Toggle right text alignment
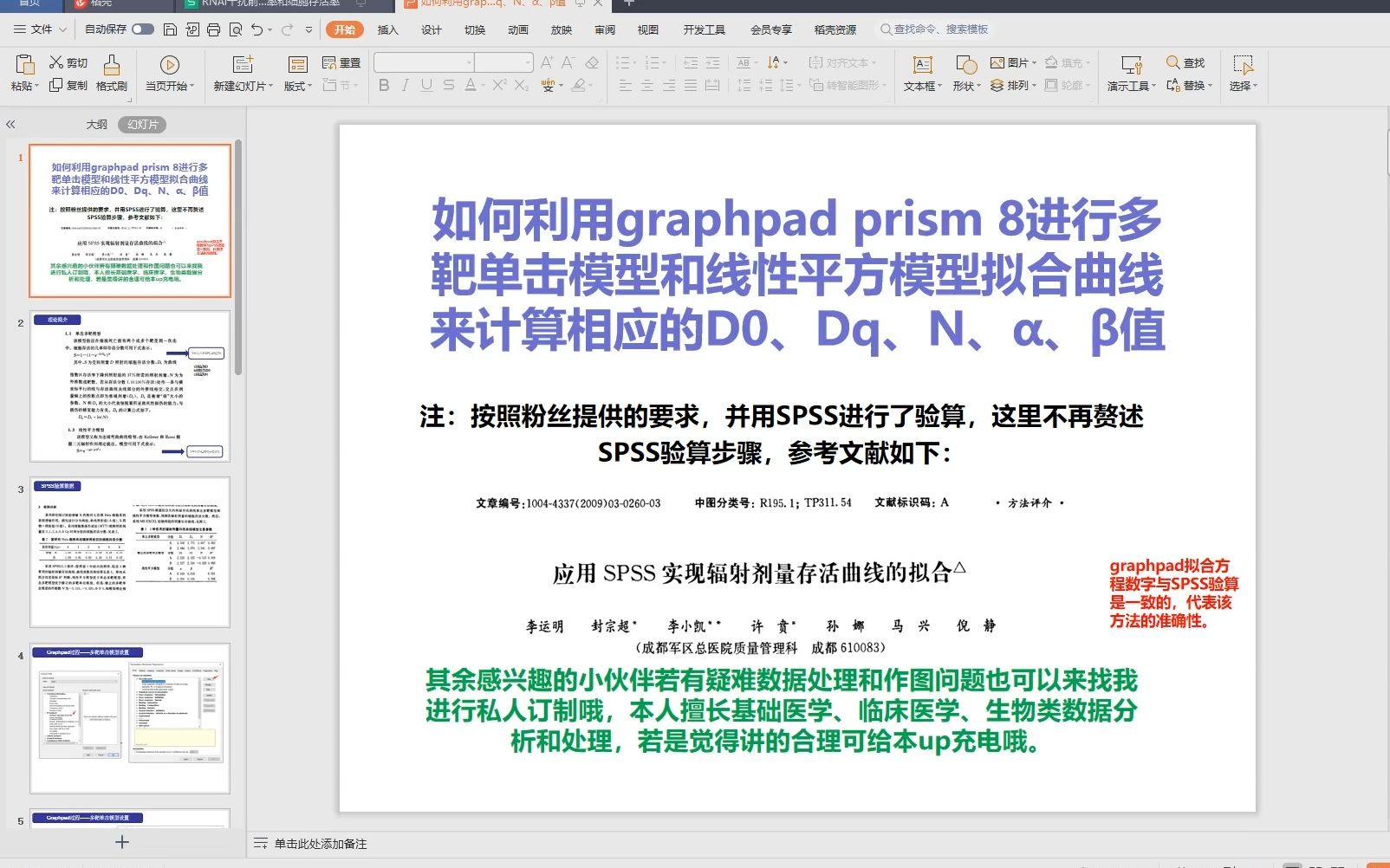The height and width of the screenshot is (868, 1390). pos(669,85)
